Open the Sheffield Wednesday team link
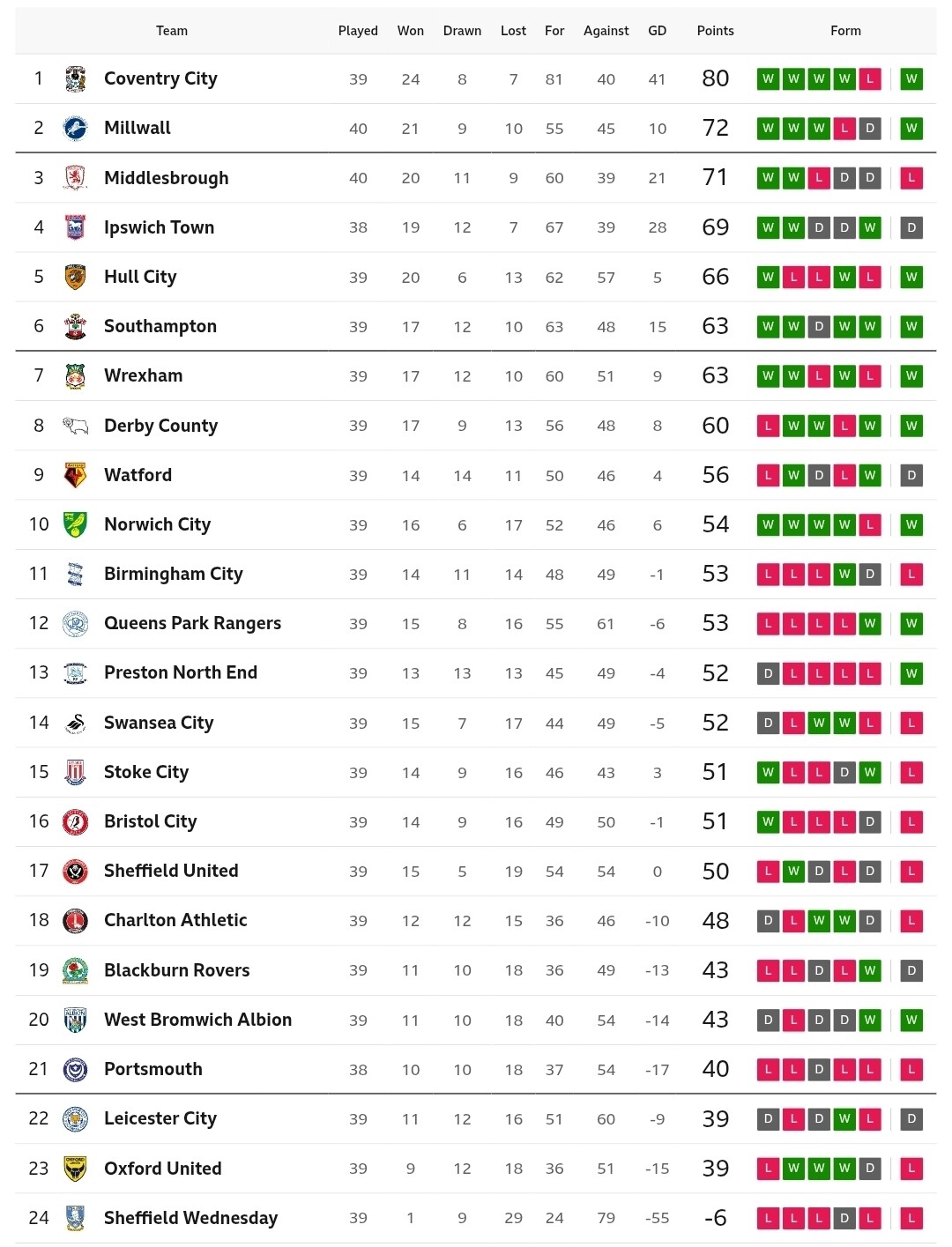Screen dimensions: 952x1247 click(x=190, y=1218)
